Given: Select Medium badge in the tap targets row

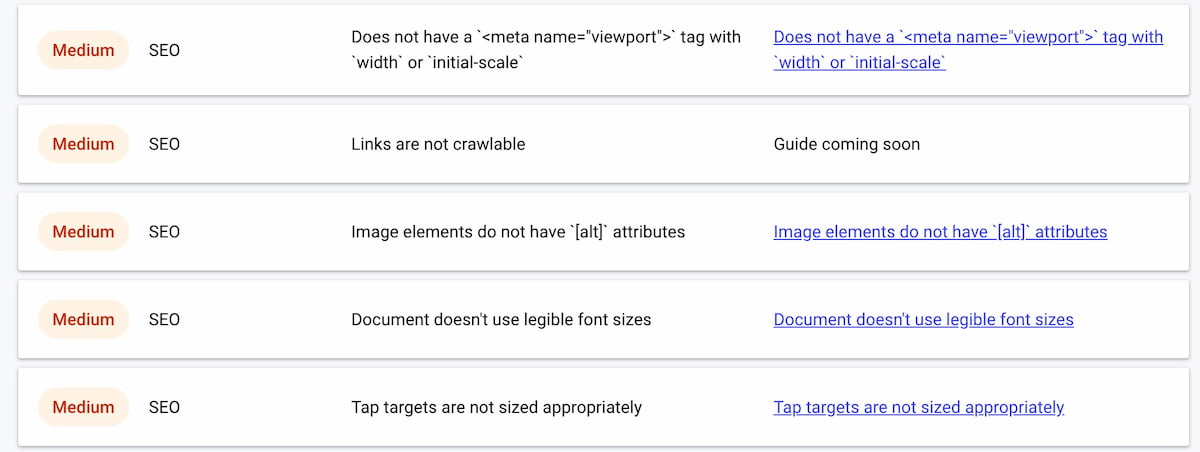Looking at the screenshot, I should click(83, 408).
